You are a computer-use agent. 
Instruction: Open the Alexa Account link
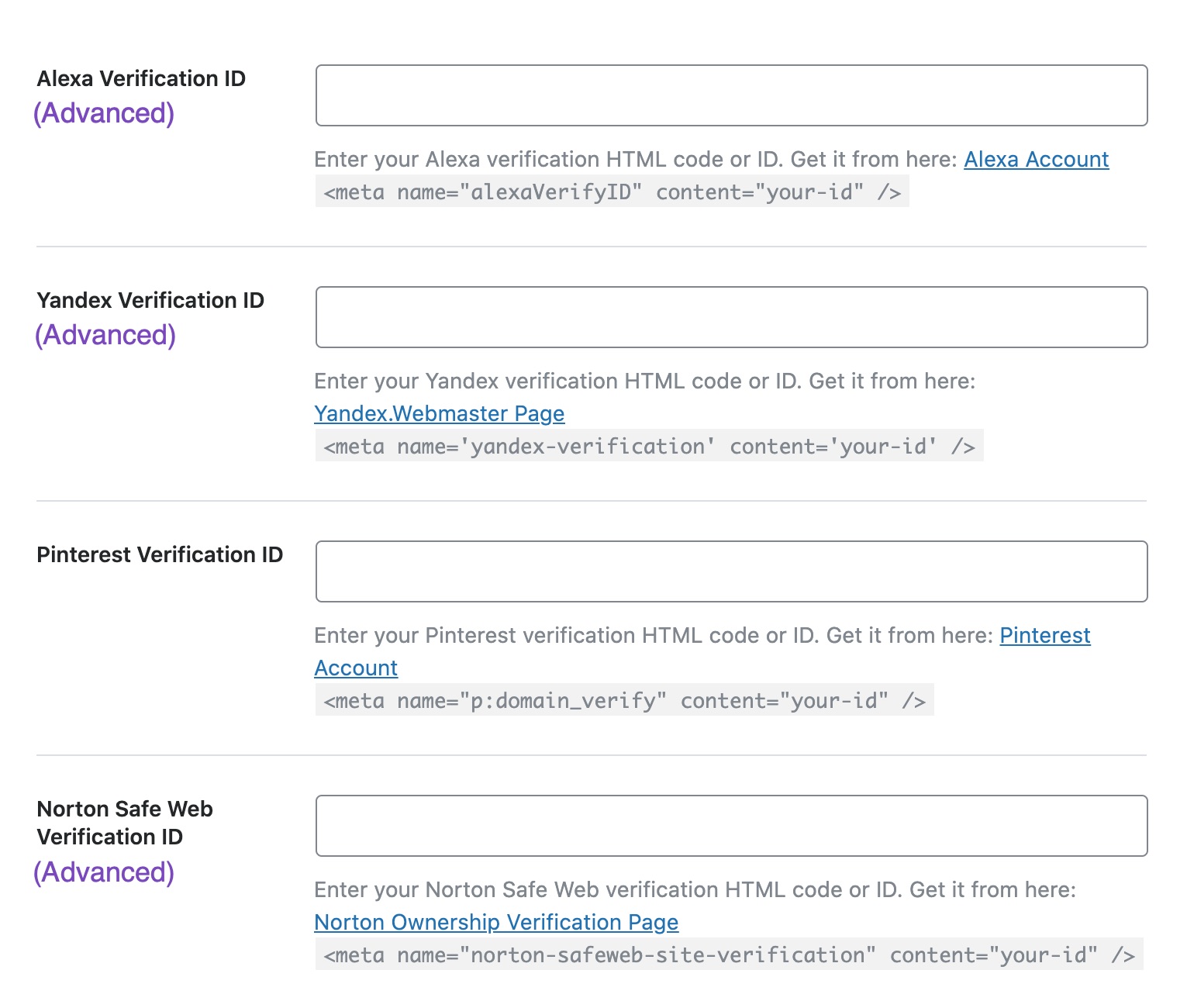point(1036,160)
